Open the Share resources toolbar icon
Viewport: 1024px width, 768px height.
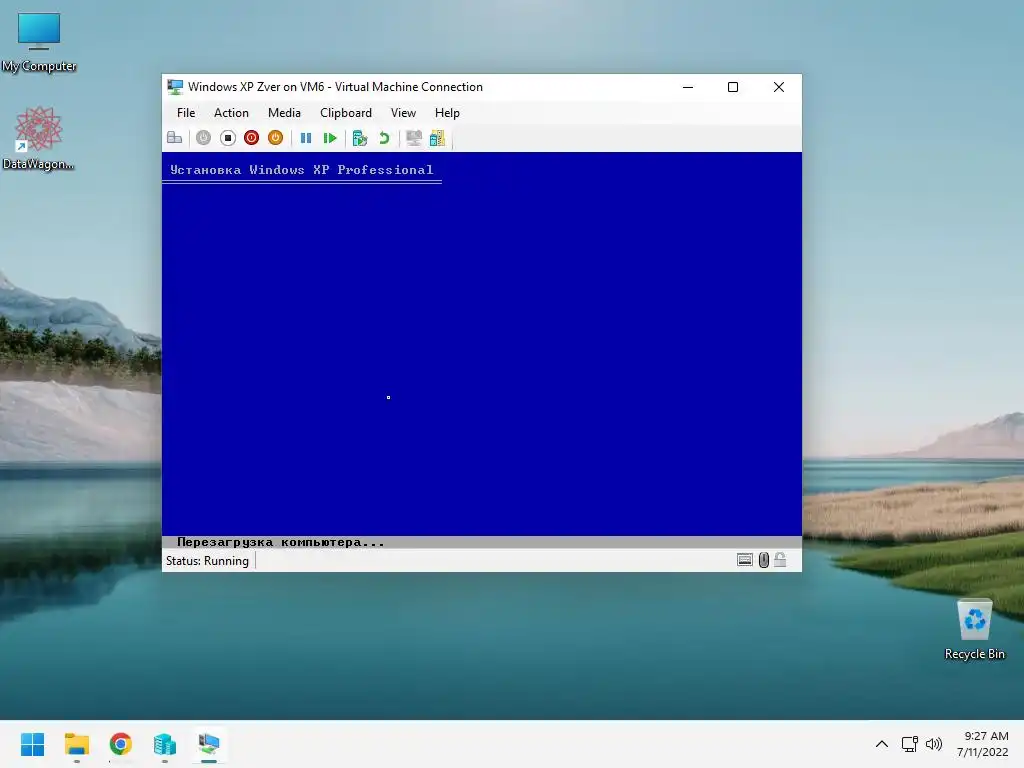438,138
